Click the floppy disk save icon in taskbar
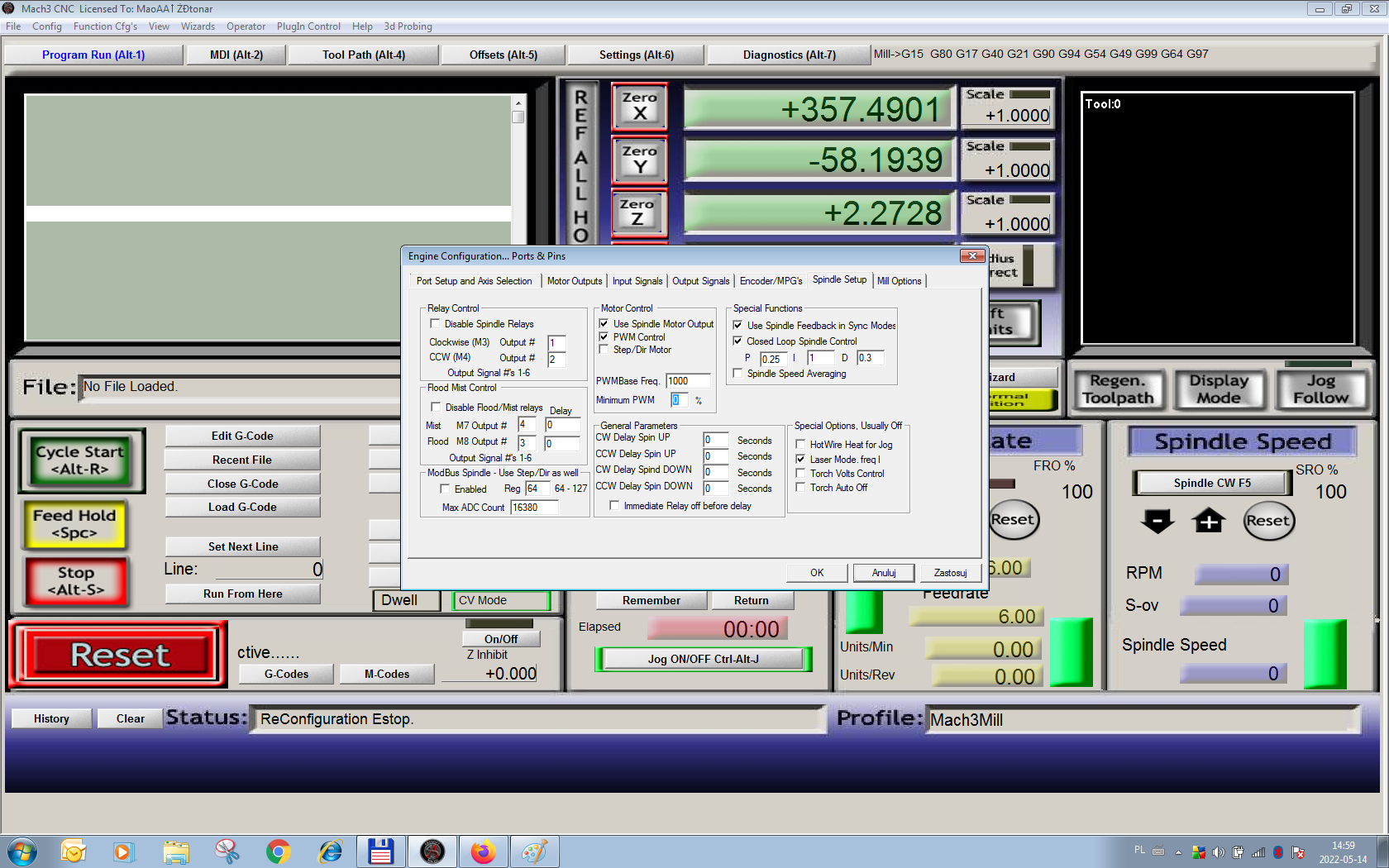 (380, 851)
